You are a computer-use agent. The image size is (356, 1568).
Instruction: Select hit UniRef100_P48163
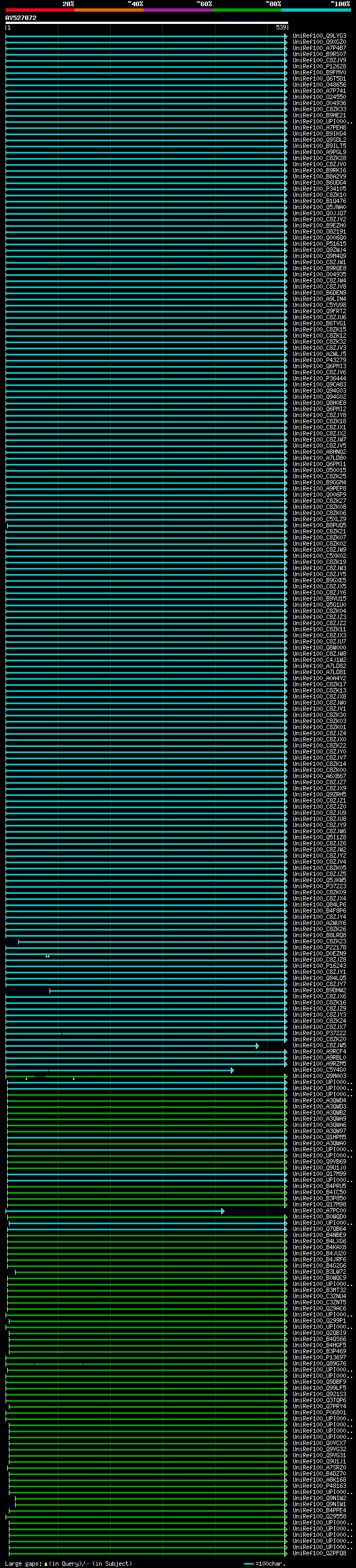[319, 1486]
